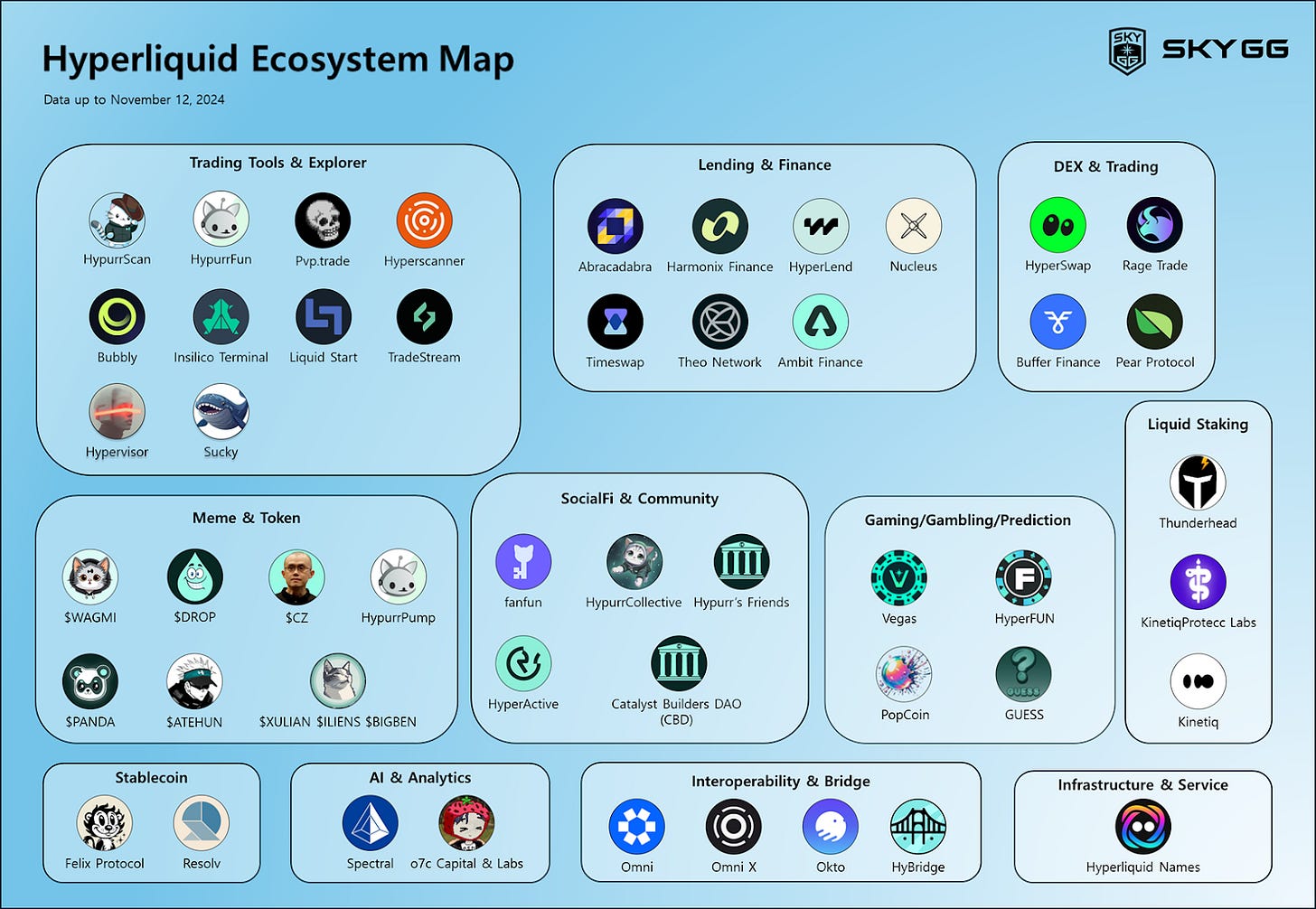Screen dimensions: 1316x909
Task: Click the HypurrScan cat icon
Action: 117,220
